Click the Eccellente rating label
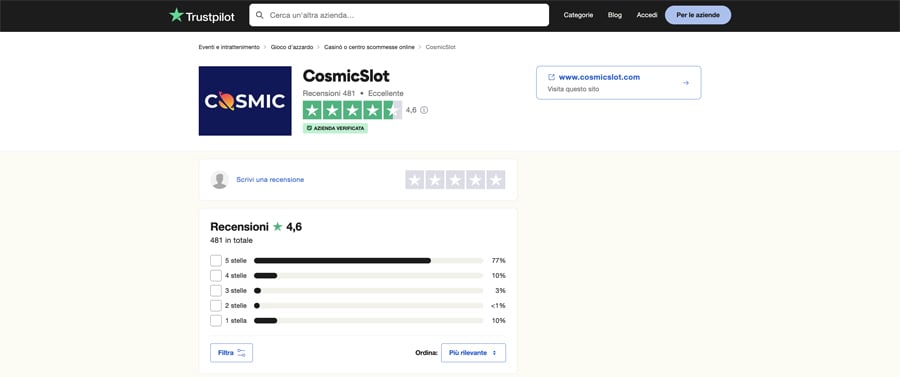The height and width of the screenshot is (377, 900). 386,93
